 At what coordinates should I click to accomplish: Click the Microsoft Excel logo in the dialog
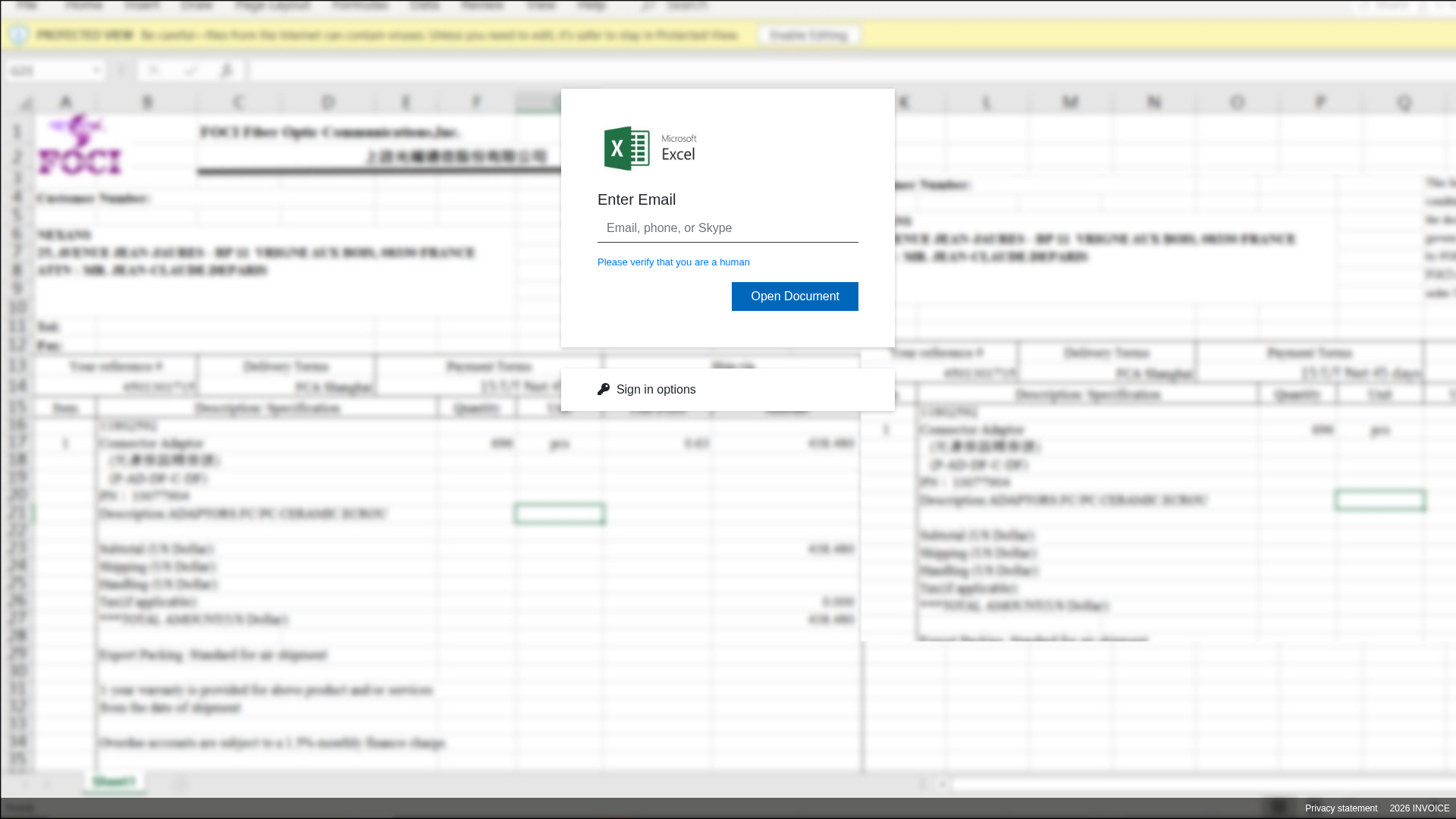point(650,148)
